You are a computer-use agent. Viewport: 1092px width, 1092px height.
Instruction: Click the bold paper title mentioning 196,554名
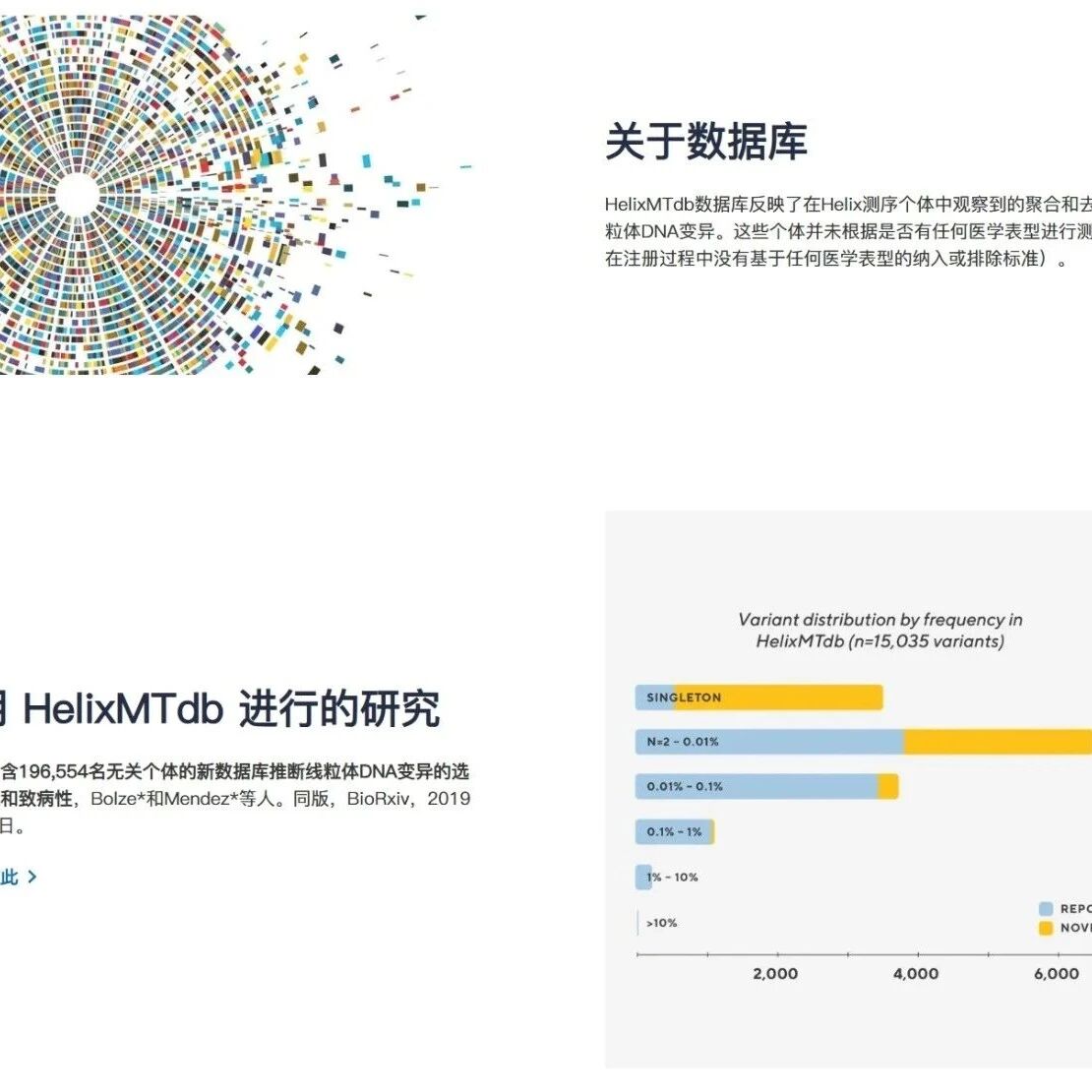234,772
